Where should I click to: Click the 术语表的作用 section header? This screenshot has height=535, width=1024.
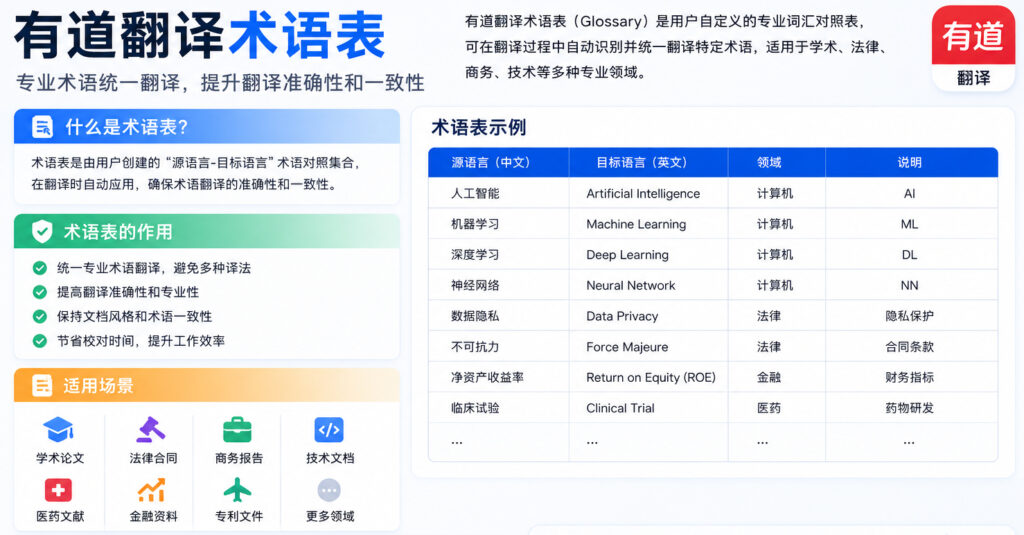[207, 231]
